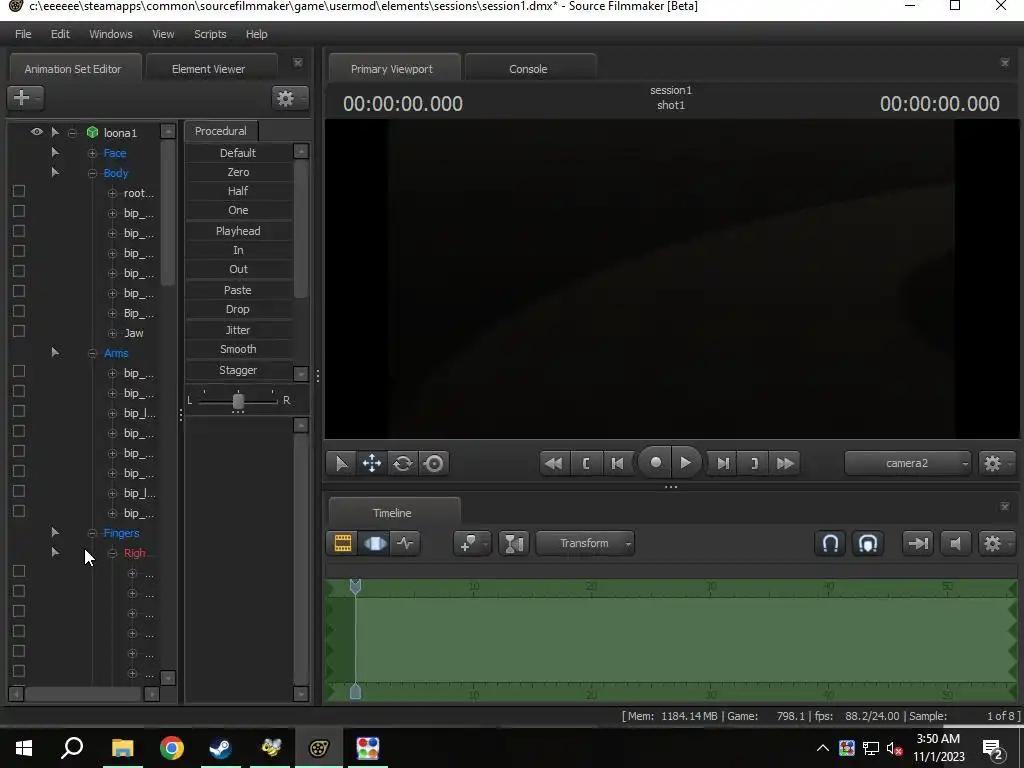
Task: Click the timeline playhead marker at top
Action: click(x=355, y=586)
